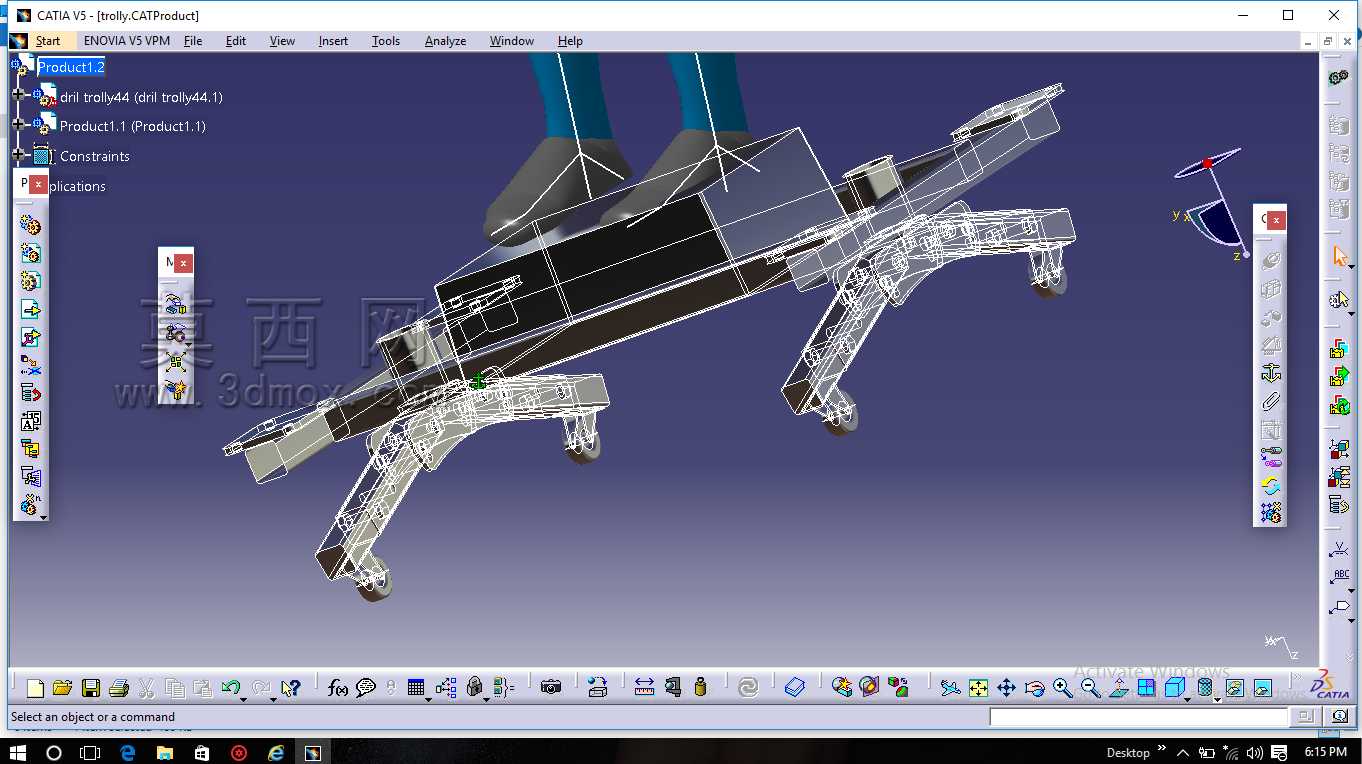Image resolution: width=1362 pixels, height=764 pixels.
Task: Select the Manipulation tool in Move toolbar
Action: 176,305
